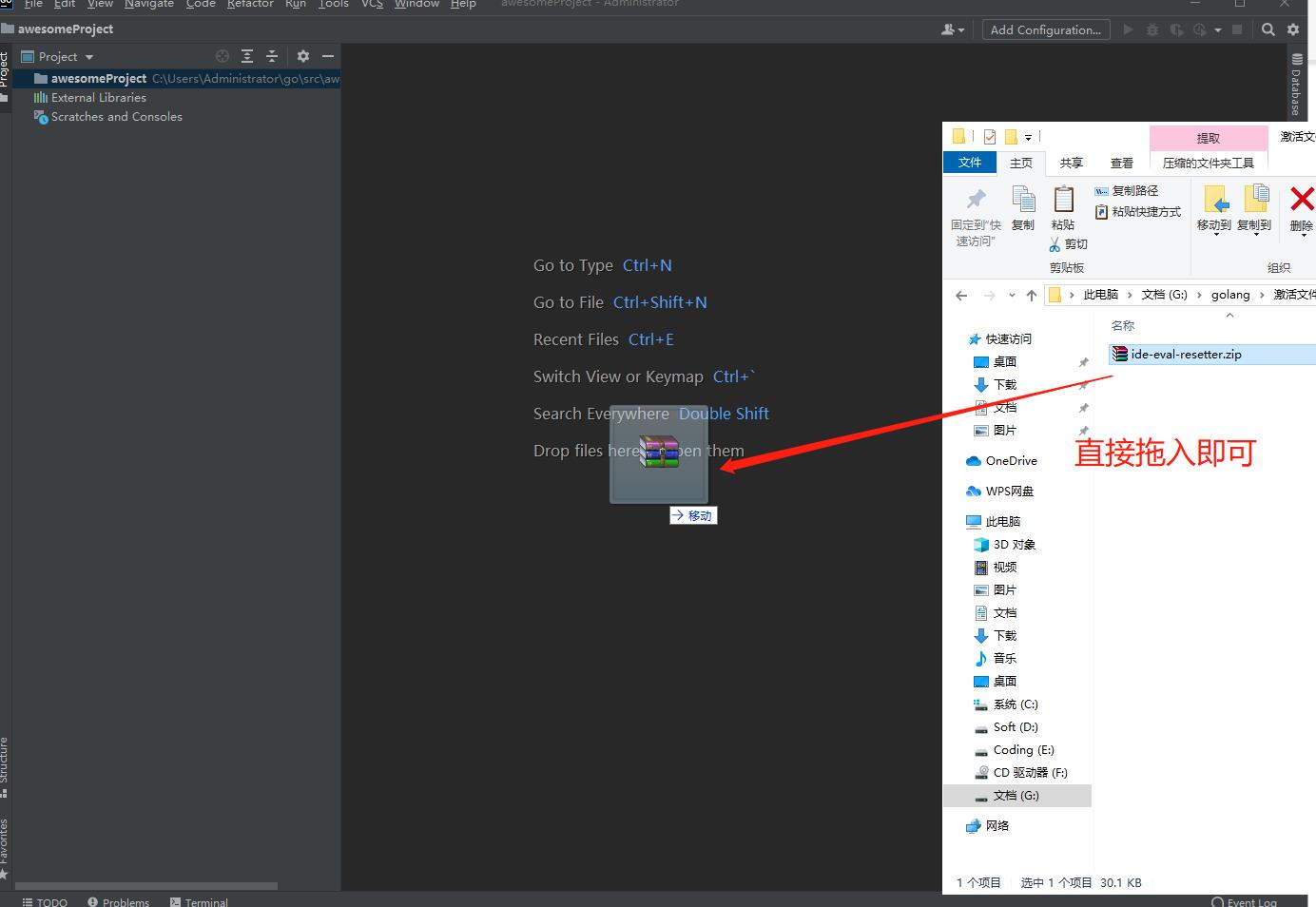Click Add Configuration... button
The height and width of the screenshot is (907, 1316).
tap(1045, 29)
